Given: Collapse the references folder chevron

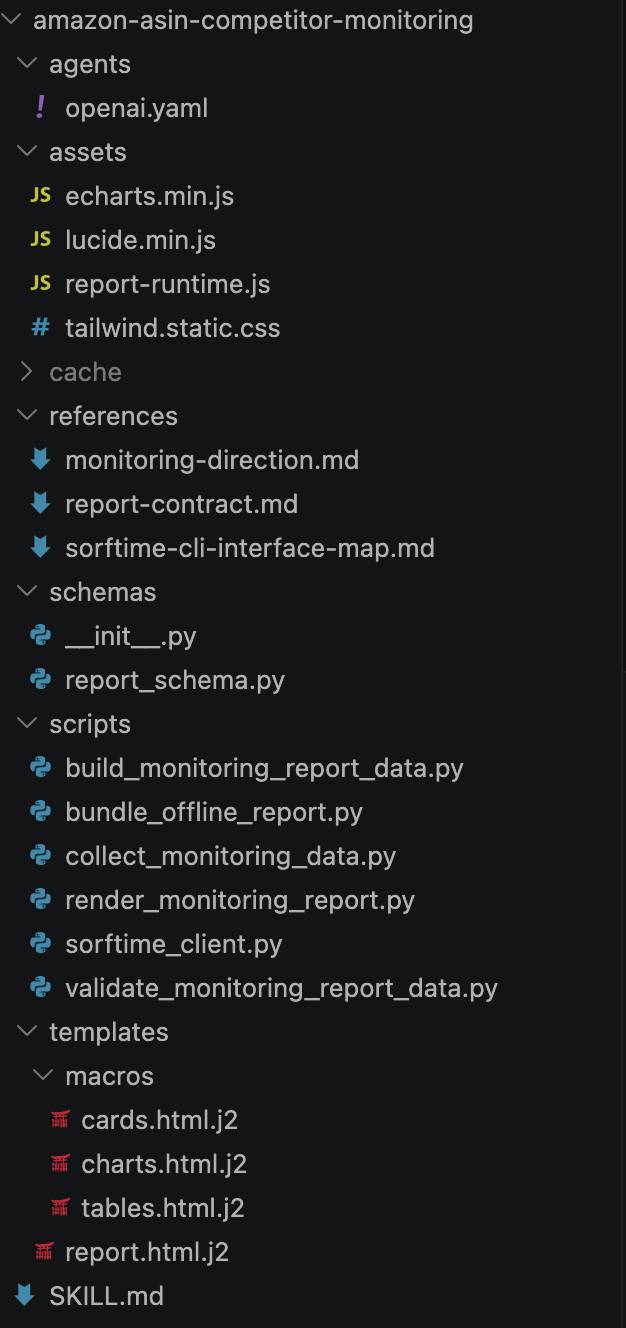Looking at the screenshot, I should [27, 416].
